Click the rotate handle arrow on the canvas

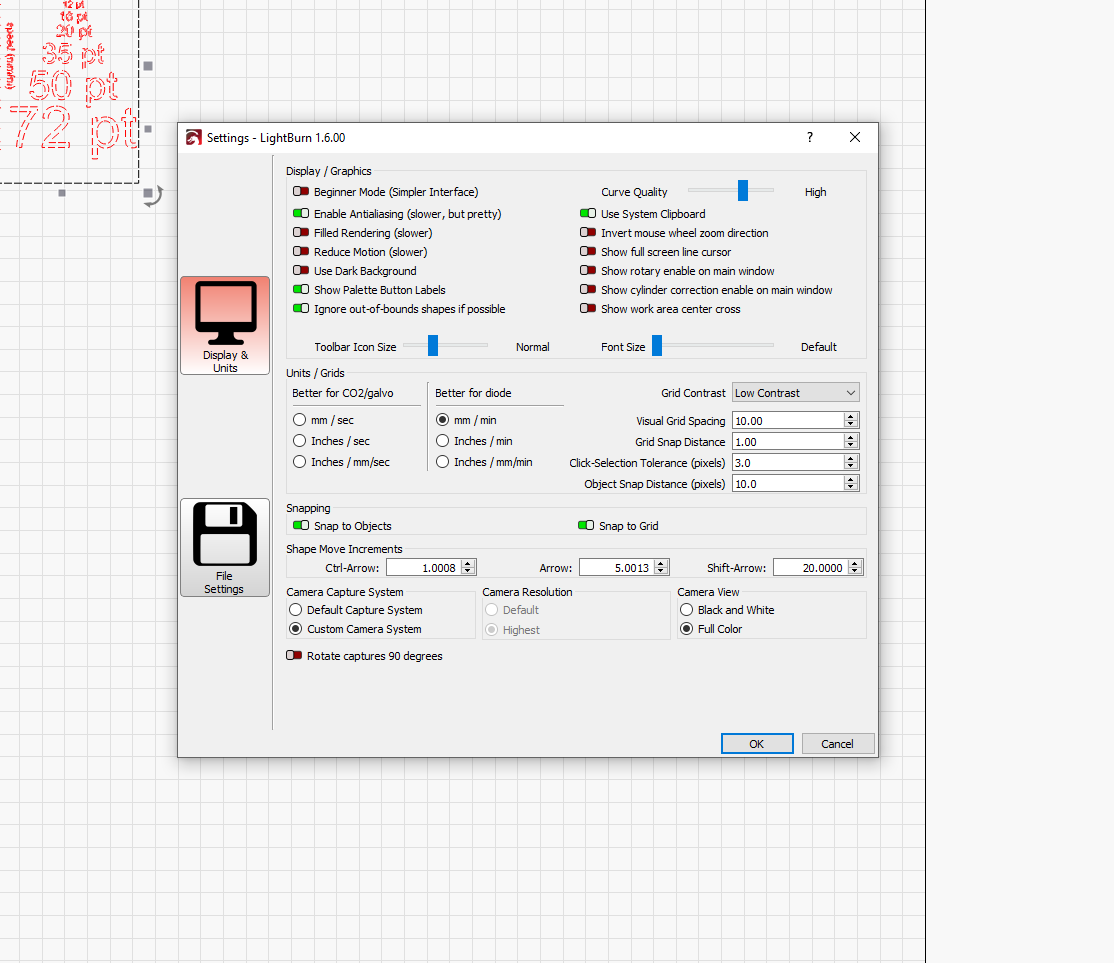(153, 196)
